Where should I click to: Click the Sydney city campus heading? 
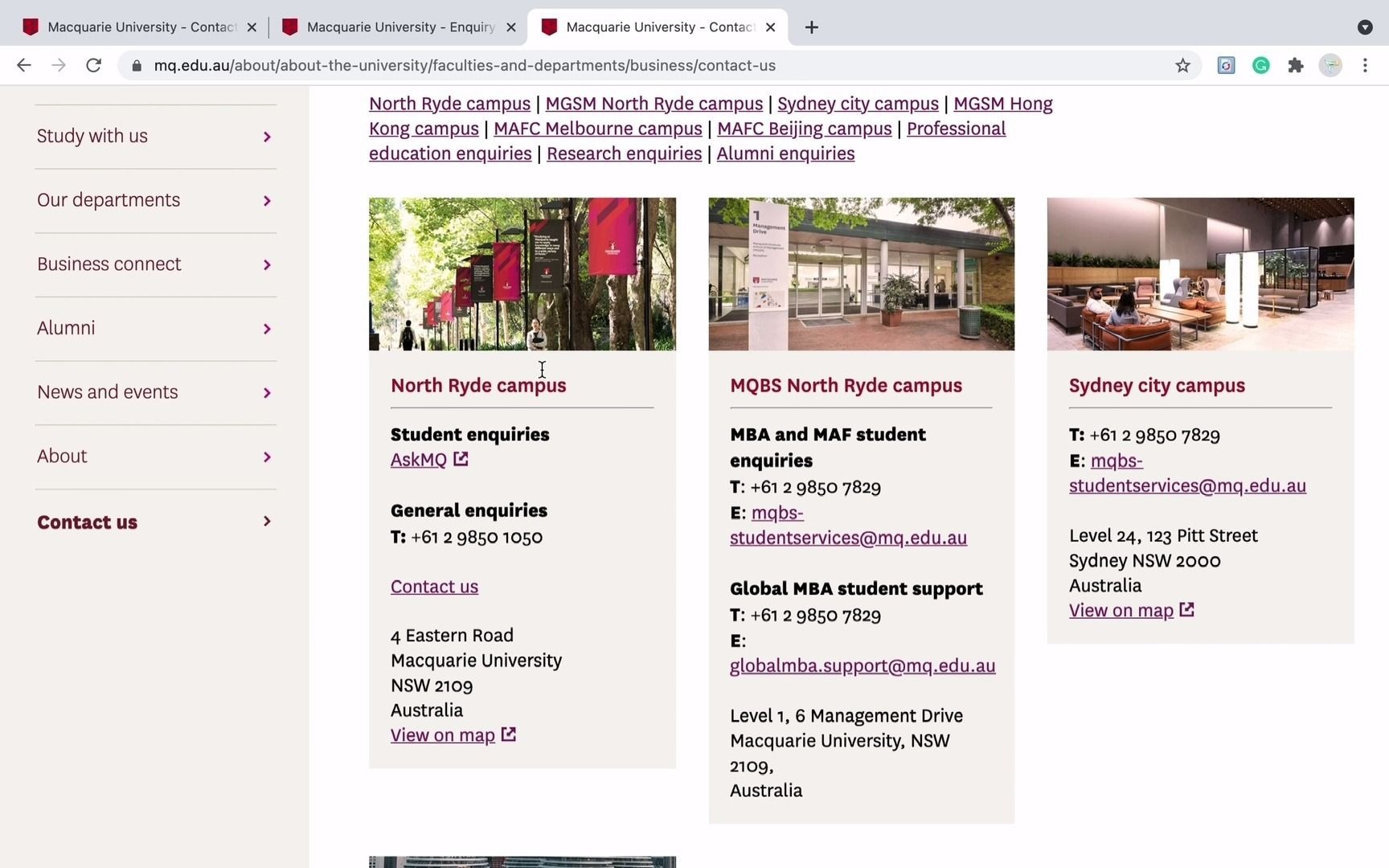coord(1157,386)
